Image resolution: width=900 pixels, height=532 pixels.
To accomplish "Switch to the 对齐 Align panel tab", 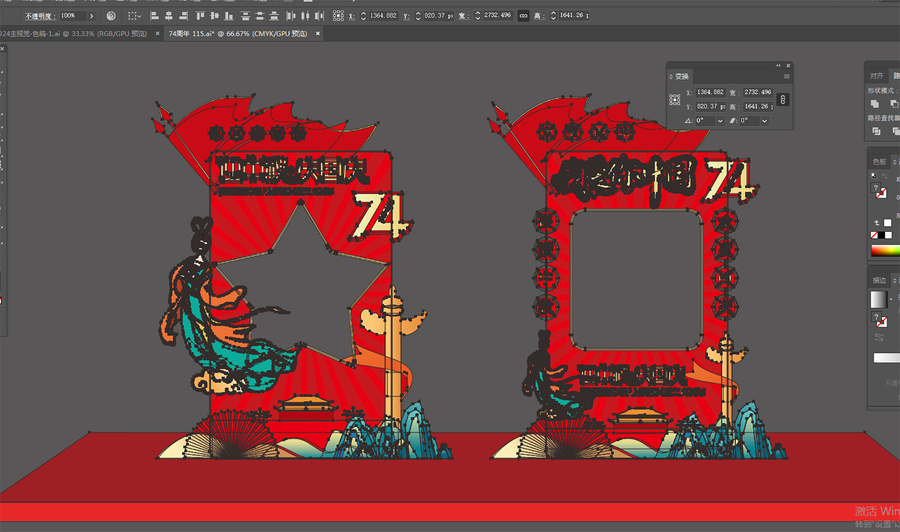I will pyautogui.click(x=876, y=76).
